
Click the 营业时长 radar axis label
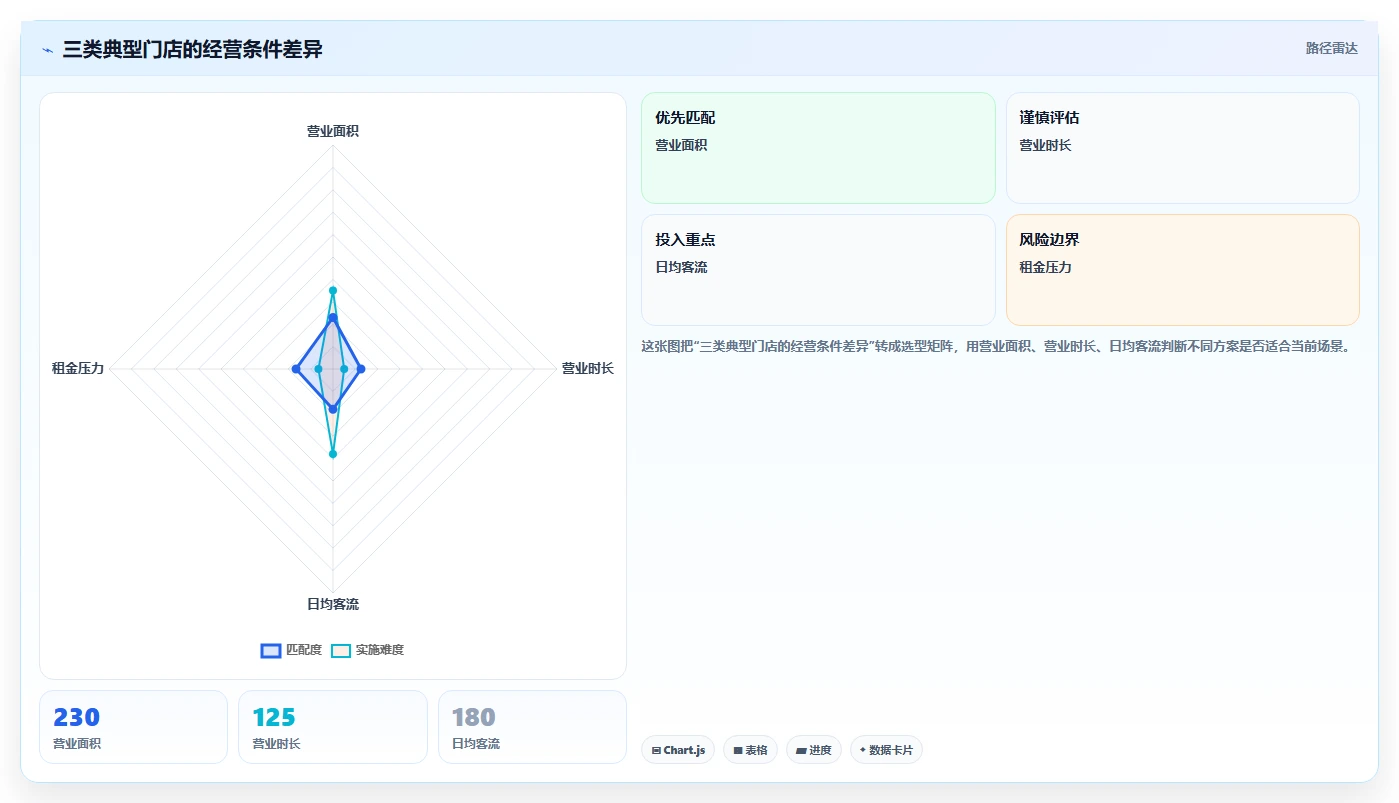pyautogui.click(x=587, y=369)
